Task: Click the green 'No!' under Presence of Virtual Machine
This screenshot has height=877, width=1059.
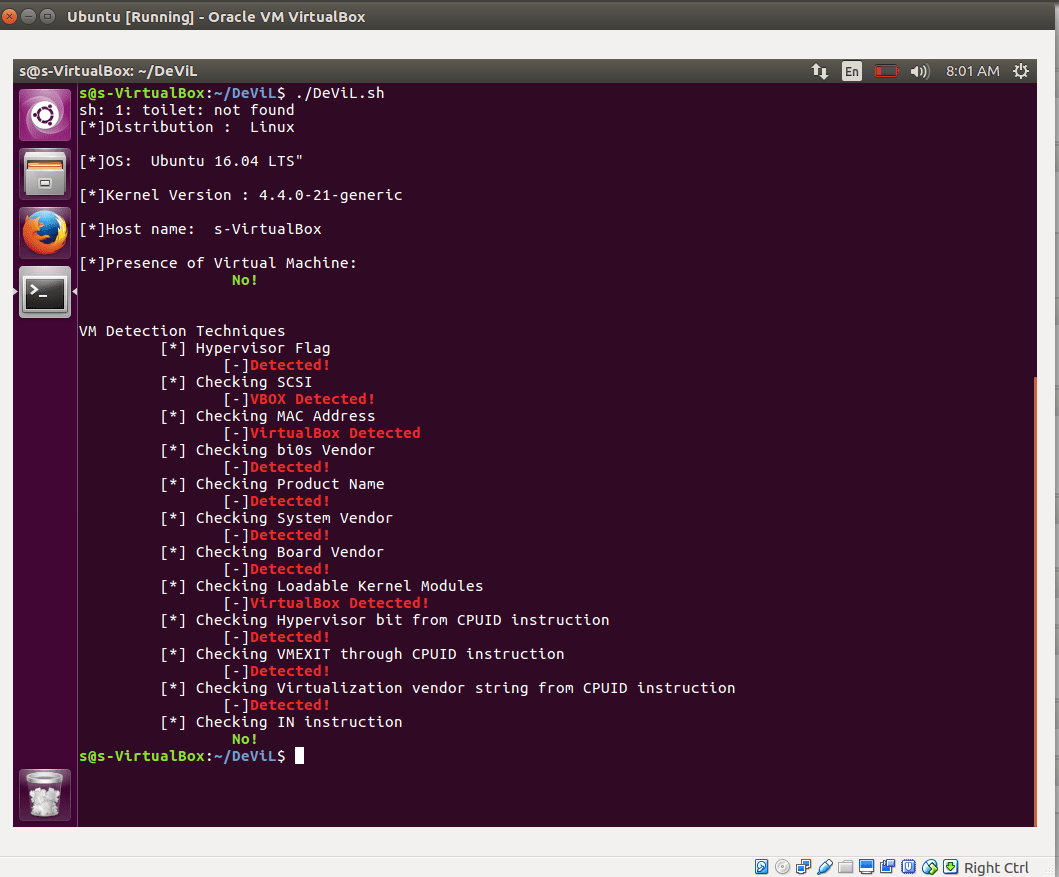Action: tap(244, 280)
